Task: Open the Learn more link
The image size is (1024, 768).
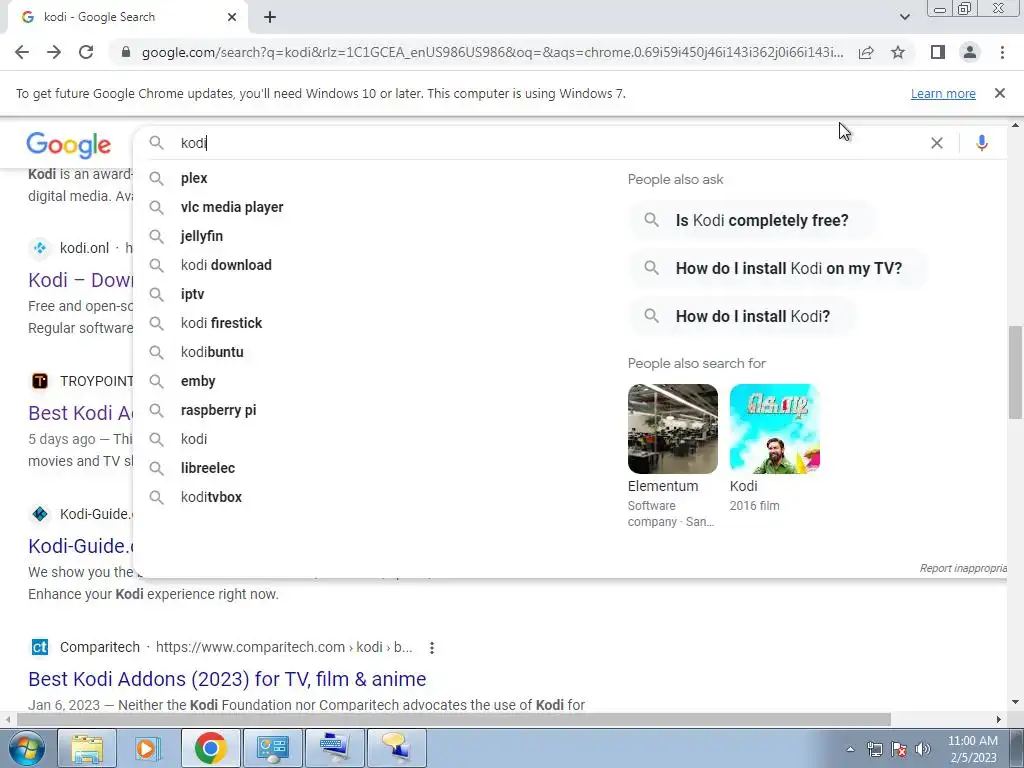Action: [943, 93]
